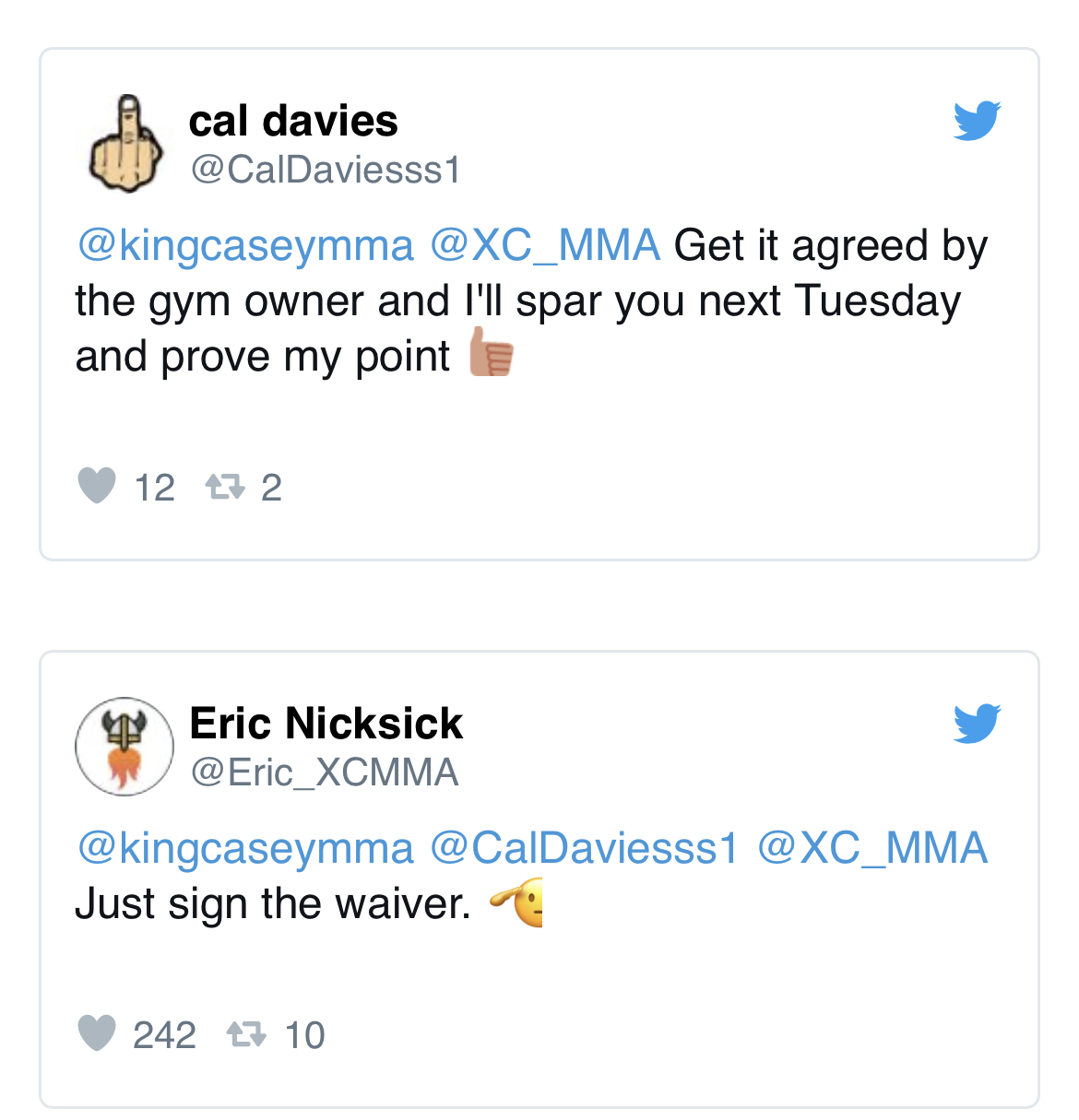The height and width of the screenshot is (1120, 1079).
Task: Click the 242 likes count
Action: (x=164, y=1035)
